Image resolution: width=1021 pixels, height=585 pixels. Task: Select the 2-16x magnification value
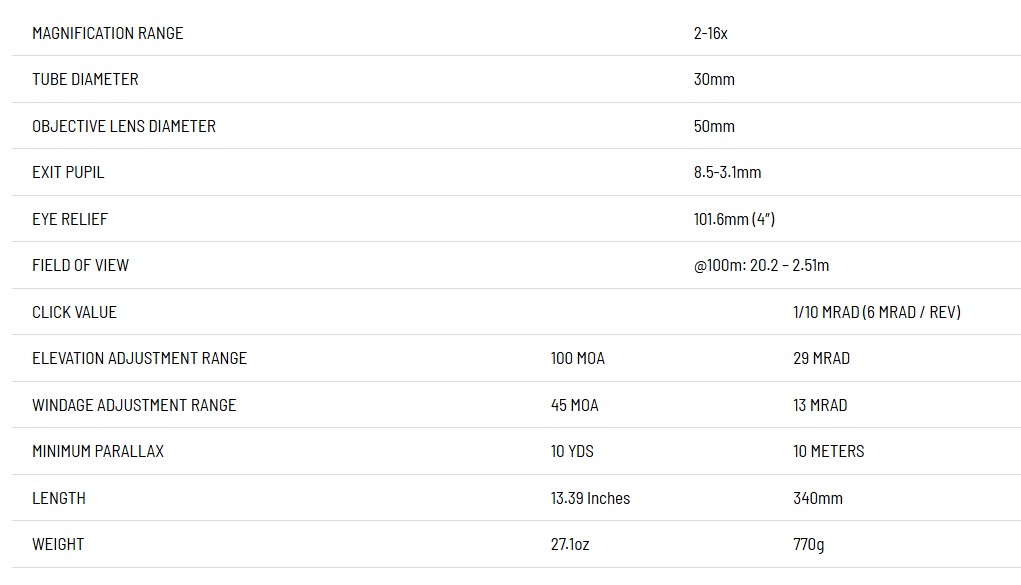[710, 33]
